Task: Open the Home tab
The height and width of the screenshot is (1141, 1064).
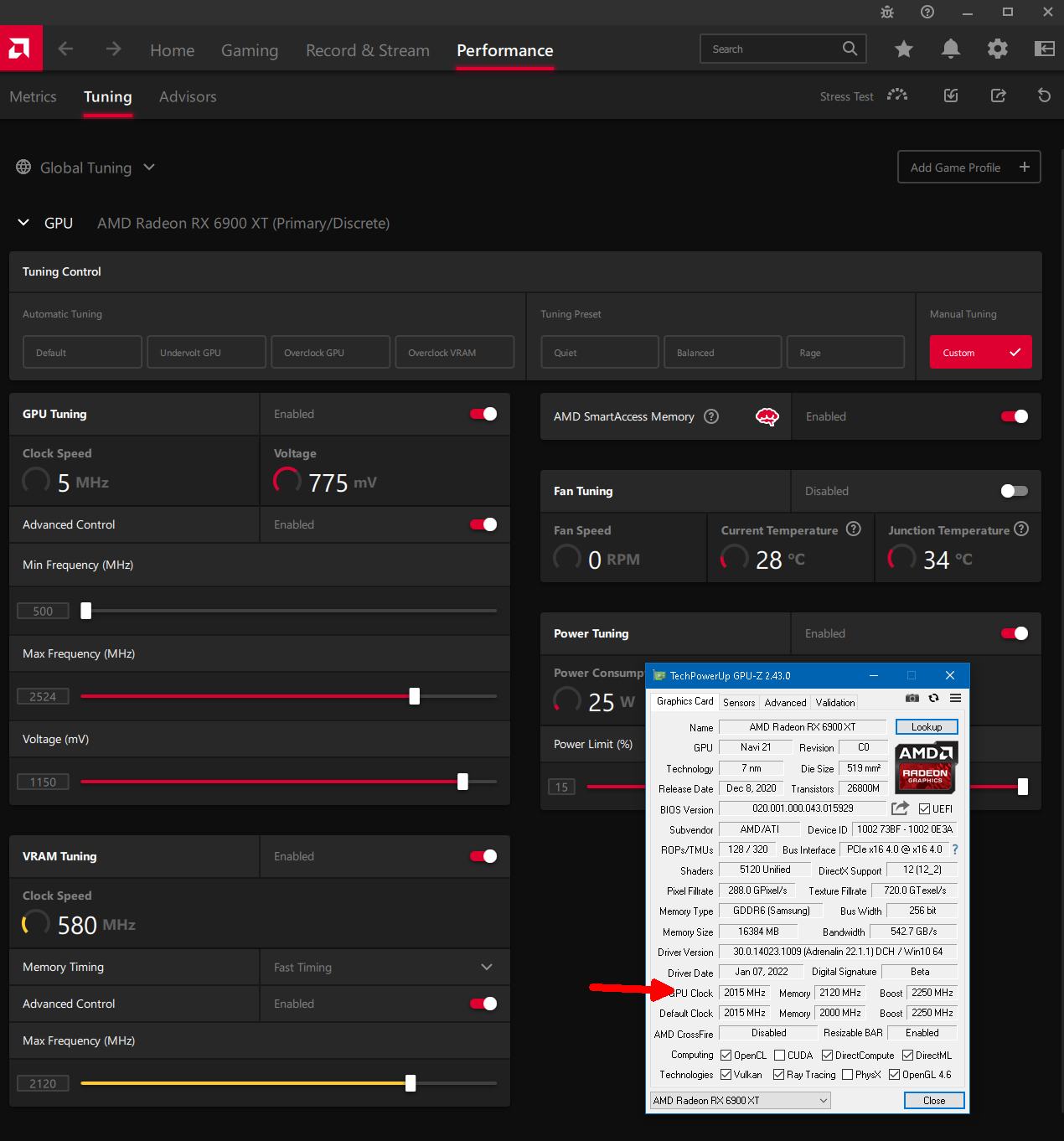Action: (x=172, y=50)
